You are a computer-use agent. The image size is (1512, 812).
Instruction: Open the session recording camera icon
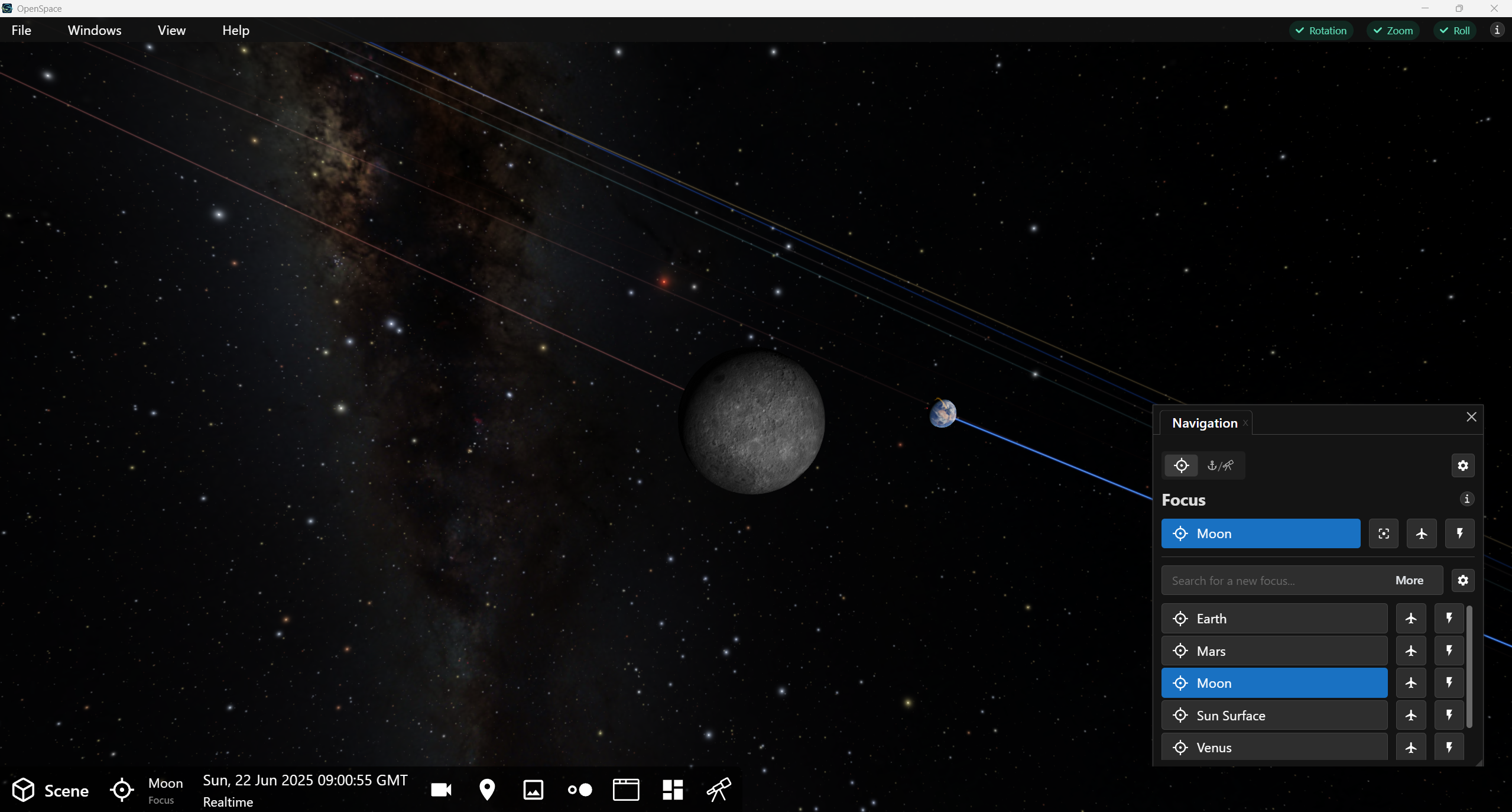click(441, 790)
